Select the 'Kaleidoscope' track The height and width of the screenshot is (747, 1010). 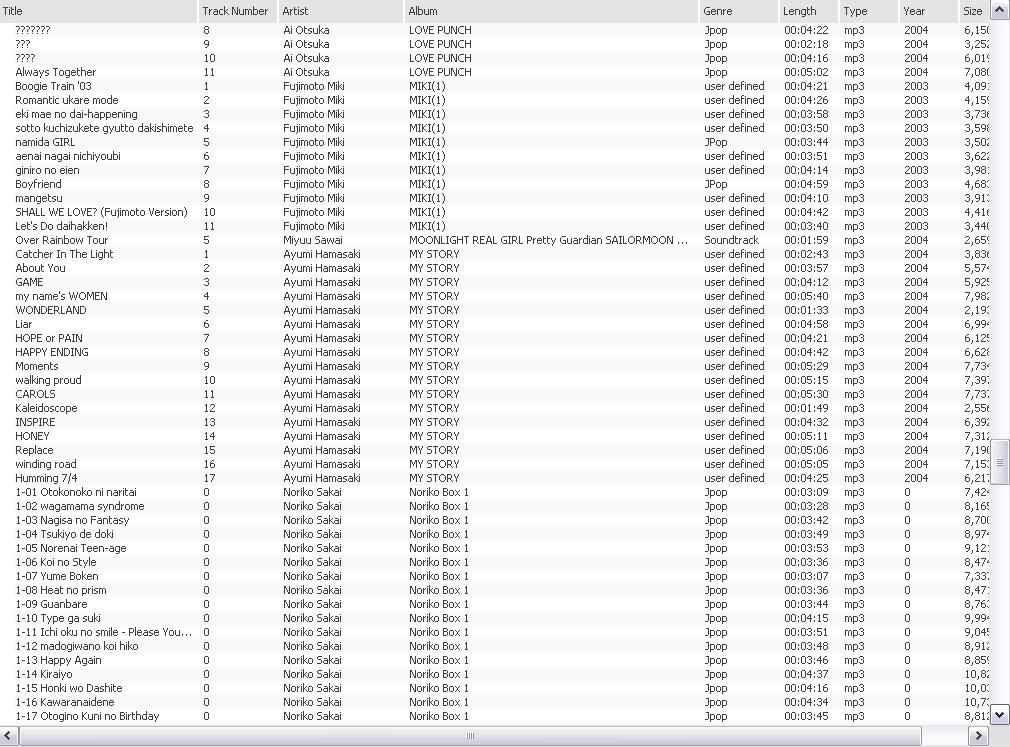tap(495, 408)
